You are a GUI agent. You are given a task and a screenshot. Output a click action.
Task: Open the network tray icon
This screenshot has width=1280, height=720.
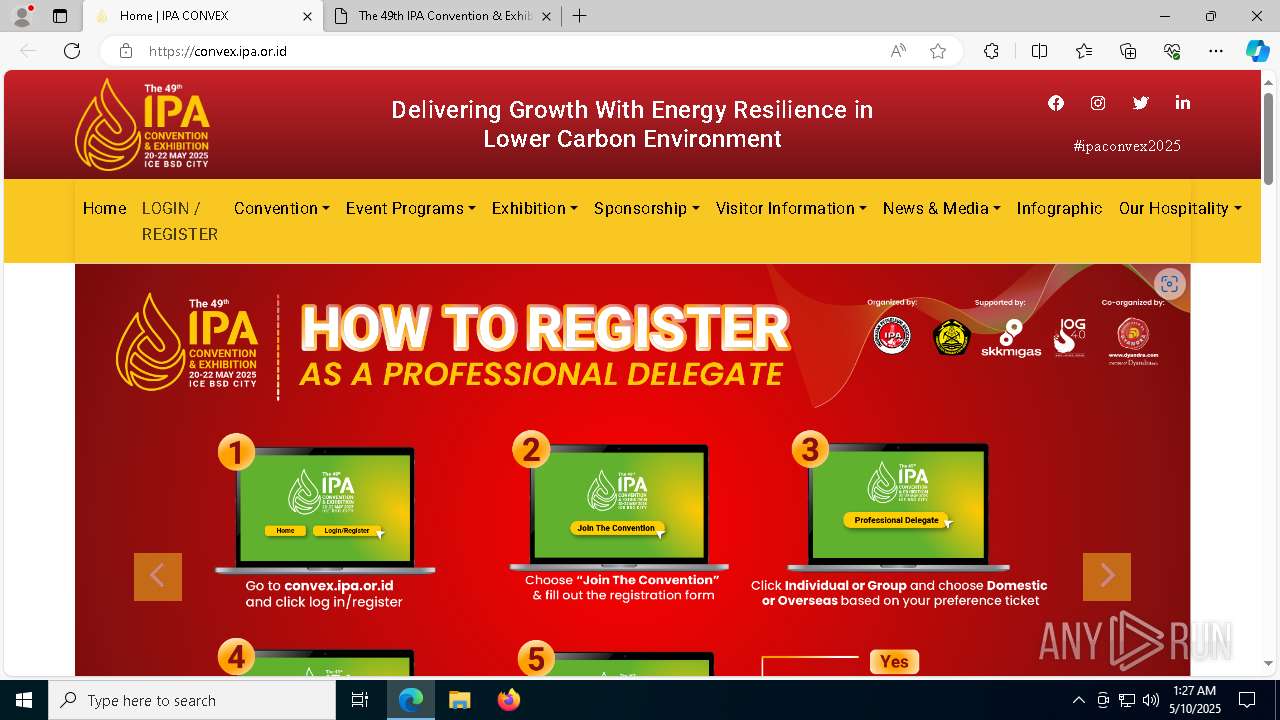1127,700
